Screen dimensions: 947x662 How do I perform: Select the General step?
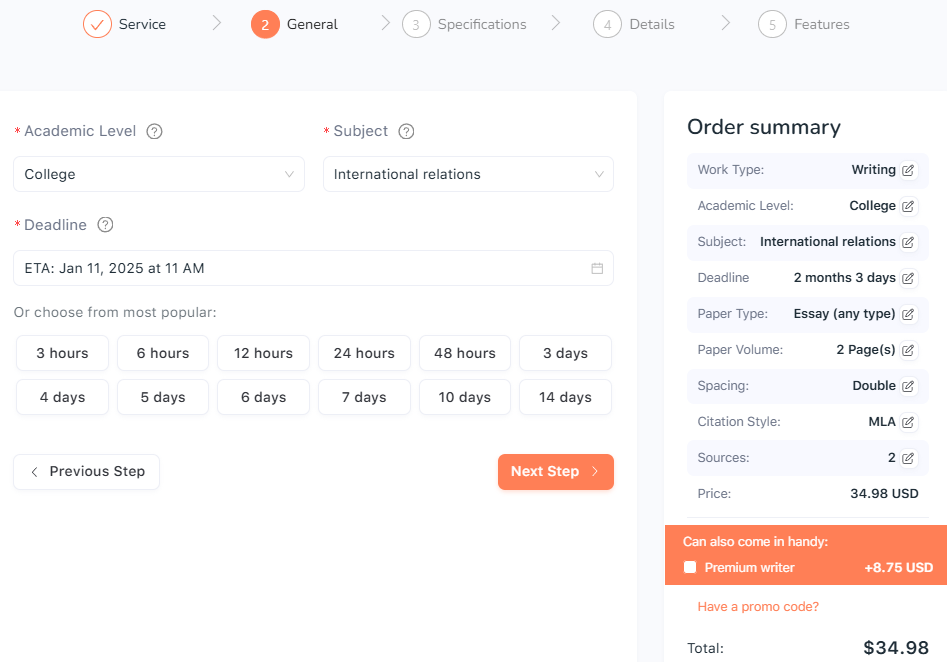(x=295, y=24)
